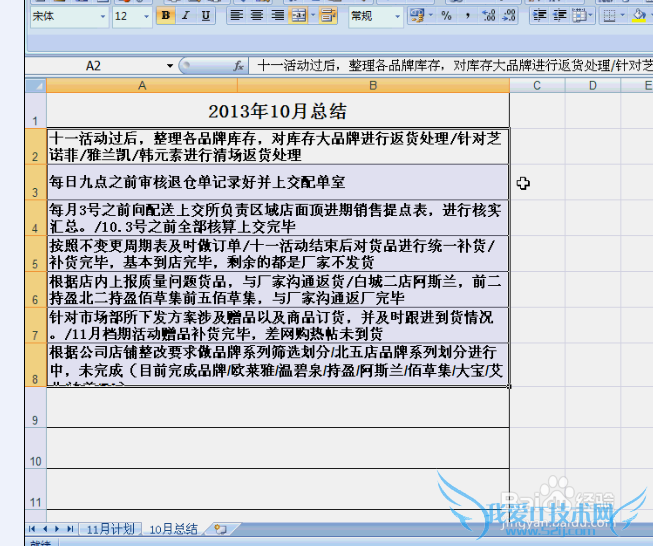Select cell starting with 根据店内上报质量问题货品
The image size is (653, 546).
pos(278,289)
